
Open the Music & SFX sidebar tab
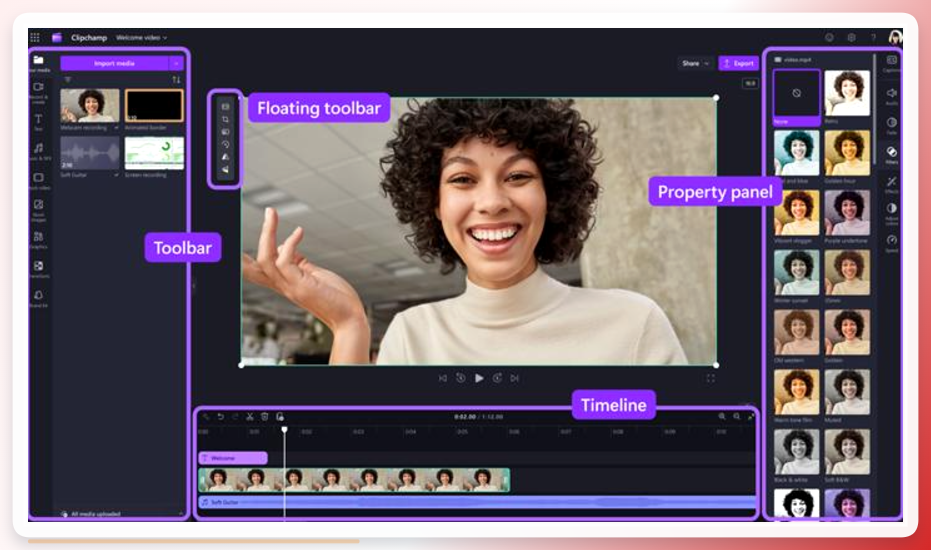[x=39, y=151]
